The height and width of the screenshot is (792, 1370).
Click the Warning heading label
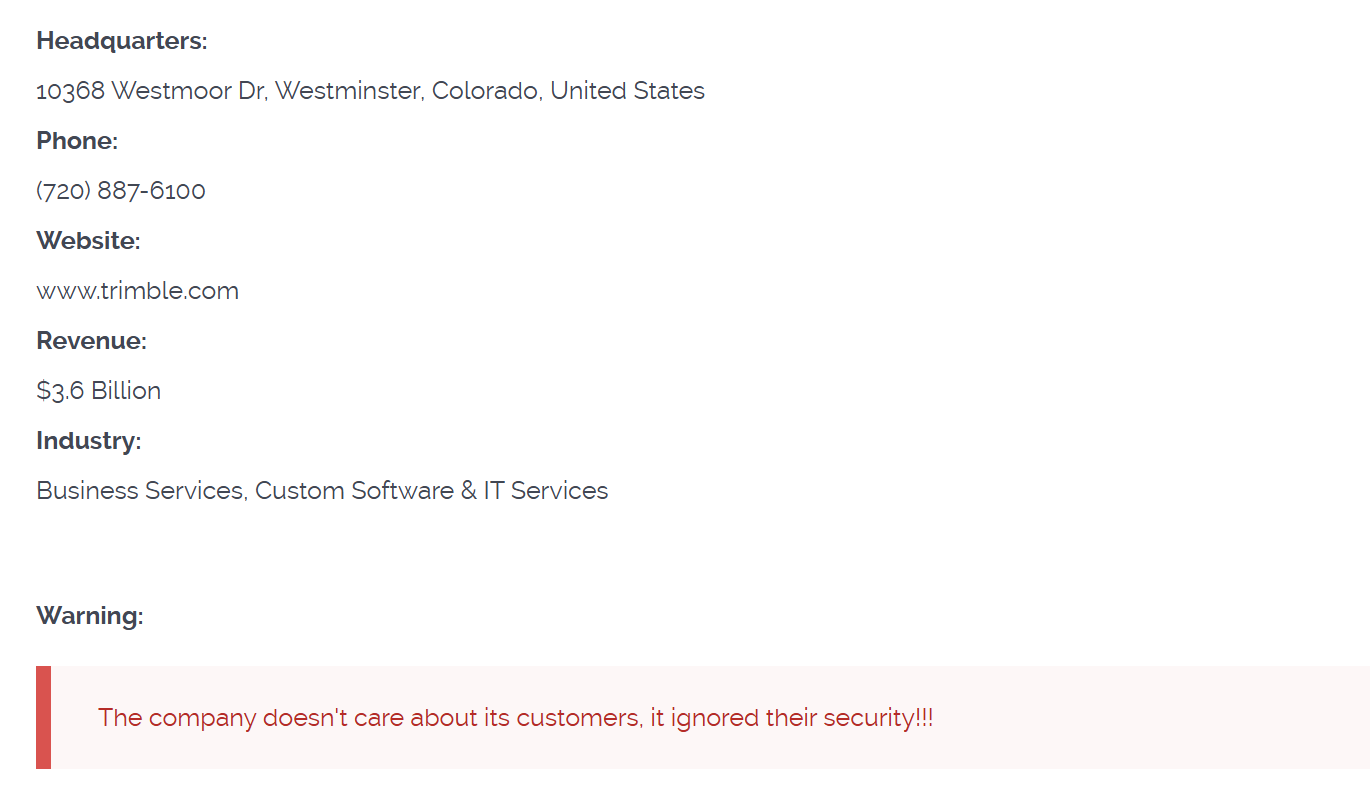click(x=90, y=616)
